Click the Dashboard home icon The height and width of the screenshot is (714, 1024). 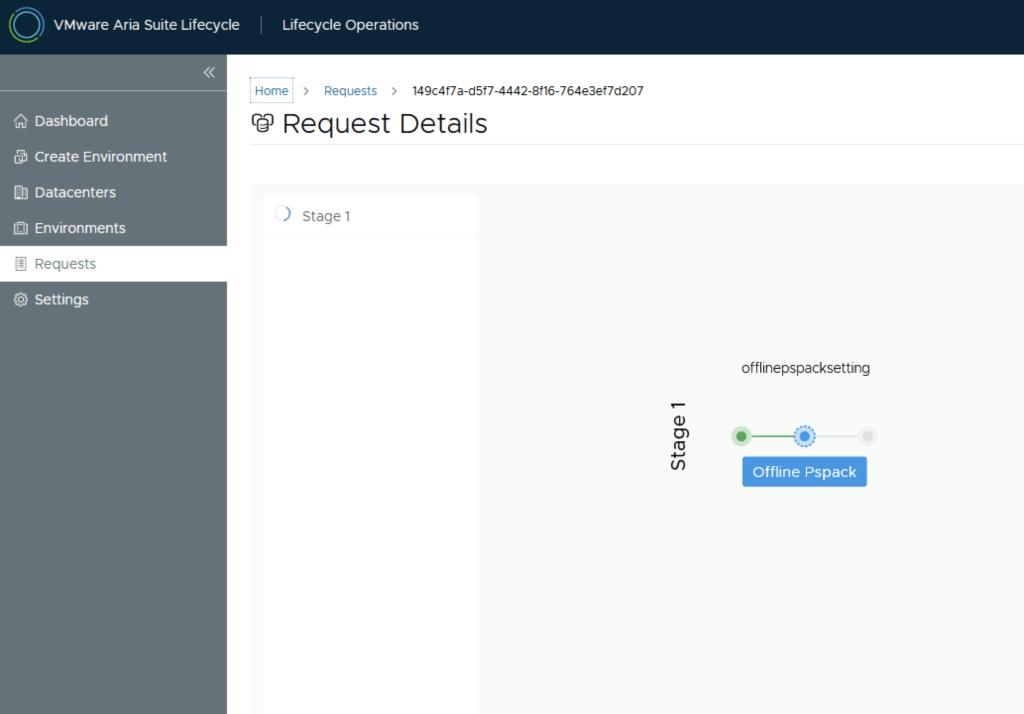(x=20, y=121)
